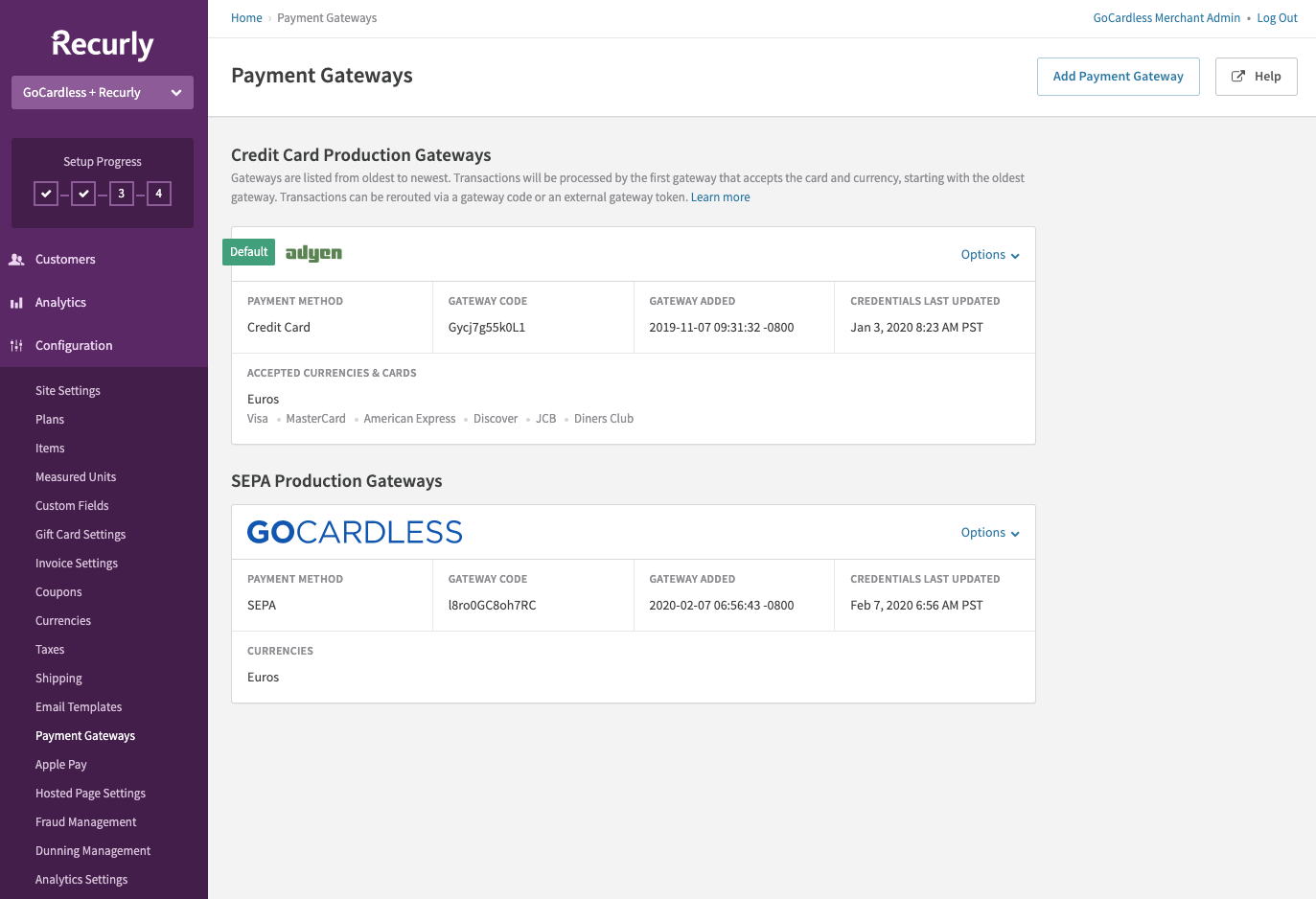Open Plans in the sidebar
Viewport: 1316px width, 899px height.
tap(50, 420)
